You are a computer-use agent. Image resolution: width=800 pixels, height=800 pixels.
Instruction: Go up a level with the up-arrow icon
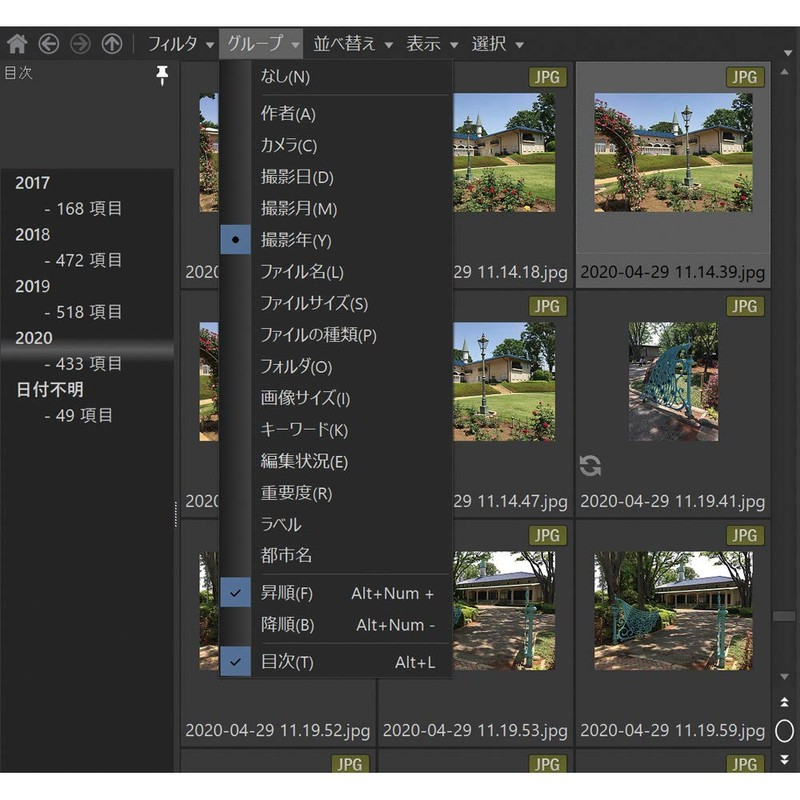pyautogui.click(x=112, y=43)
